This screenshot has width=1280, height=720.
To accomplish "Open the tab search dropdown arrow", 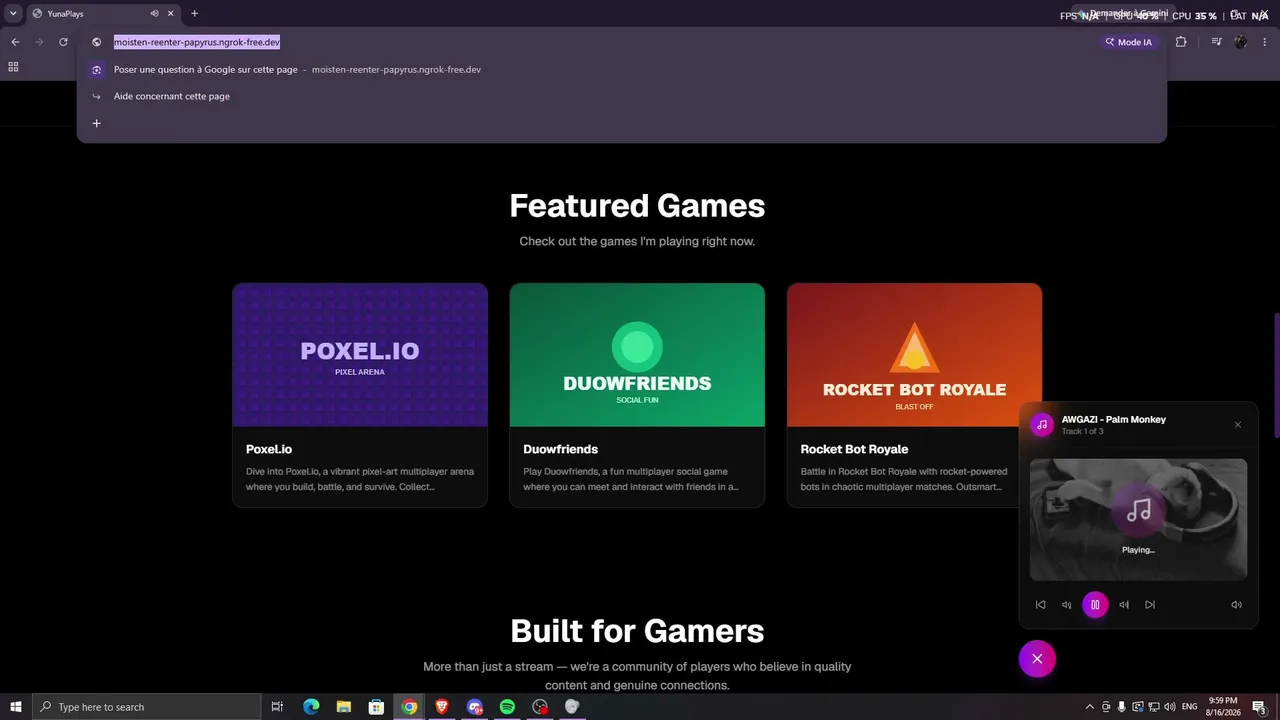I will click(x=13, y=14).
